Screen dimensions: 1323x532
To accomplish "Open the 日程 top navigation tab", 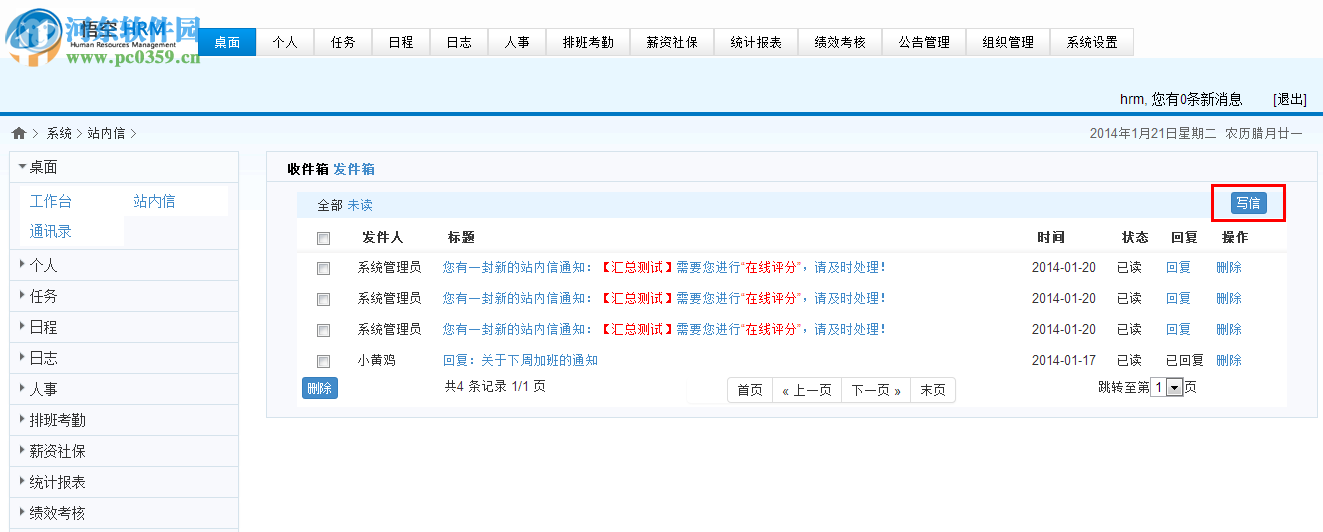I will pyautogui.click(x=402, y=42).
